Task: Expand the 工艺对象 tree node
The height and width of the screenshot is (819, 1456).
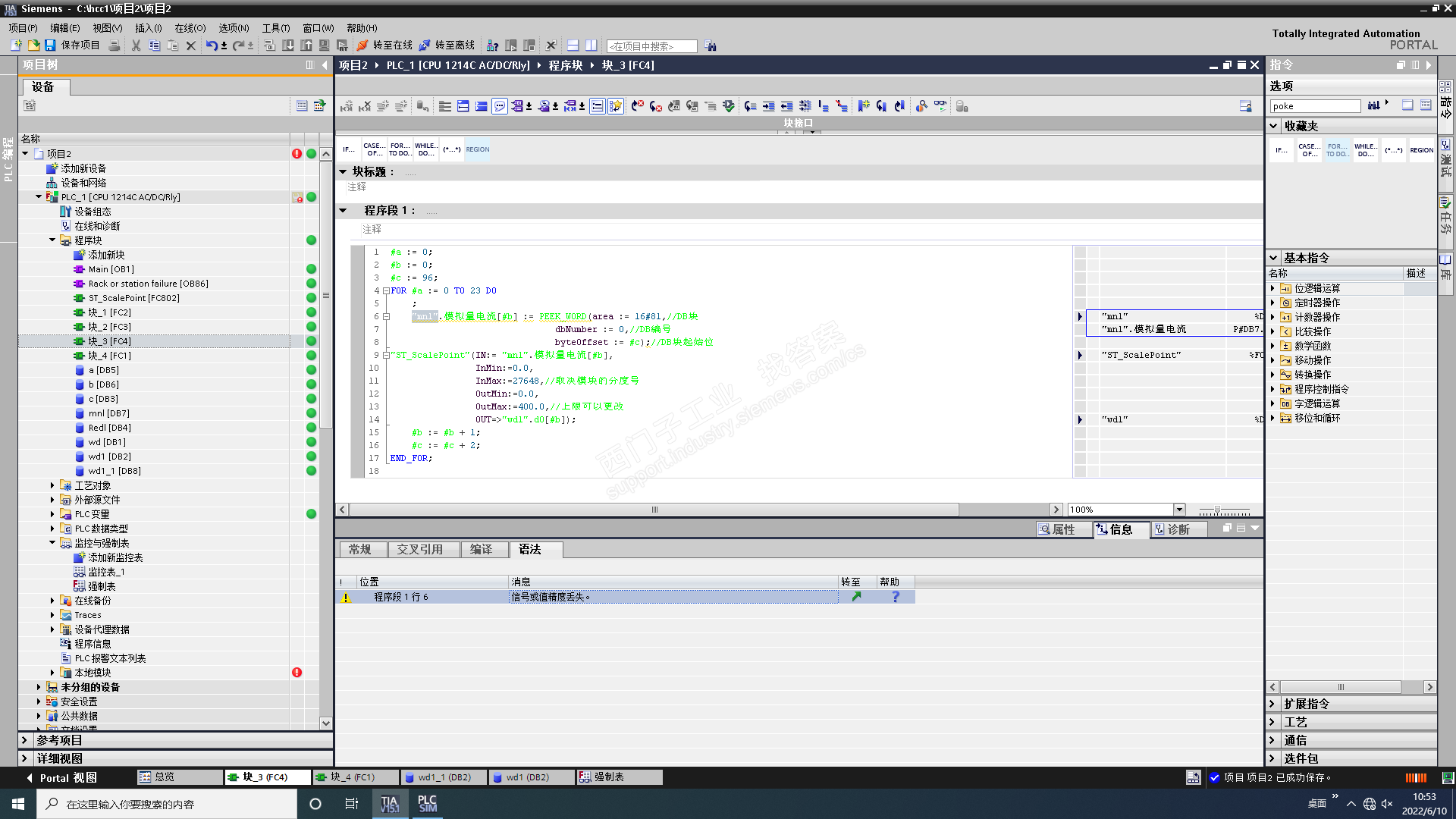Action: click(x=52, y=485)
